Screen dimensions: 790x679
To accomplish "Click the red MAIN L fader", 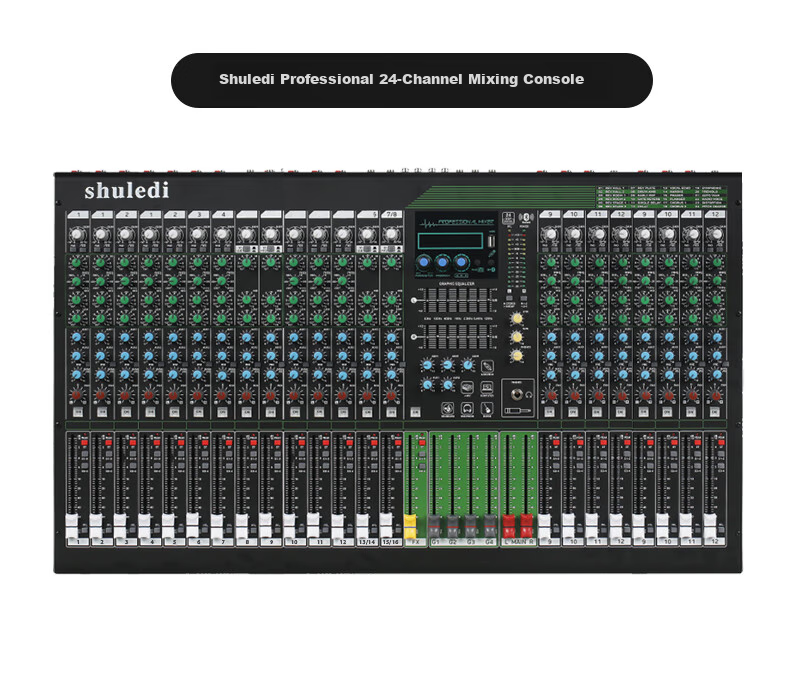I will click(x=509, y=526).
